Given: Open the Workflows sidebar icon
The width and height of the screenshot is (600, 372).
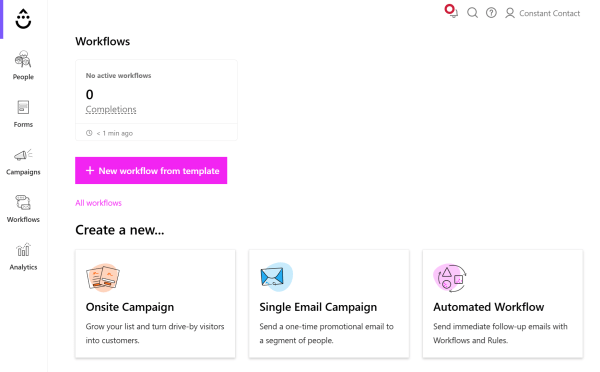Looking at the screenshot, I should coord(23,202).
